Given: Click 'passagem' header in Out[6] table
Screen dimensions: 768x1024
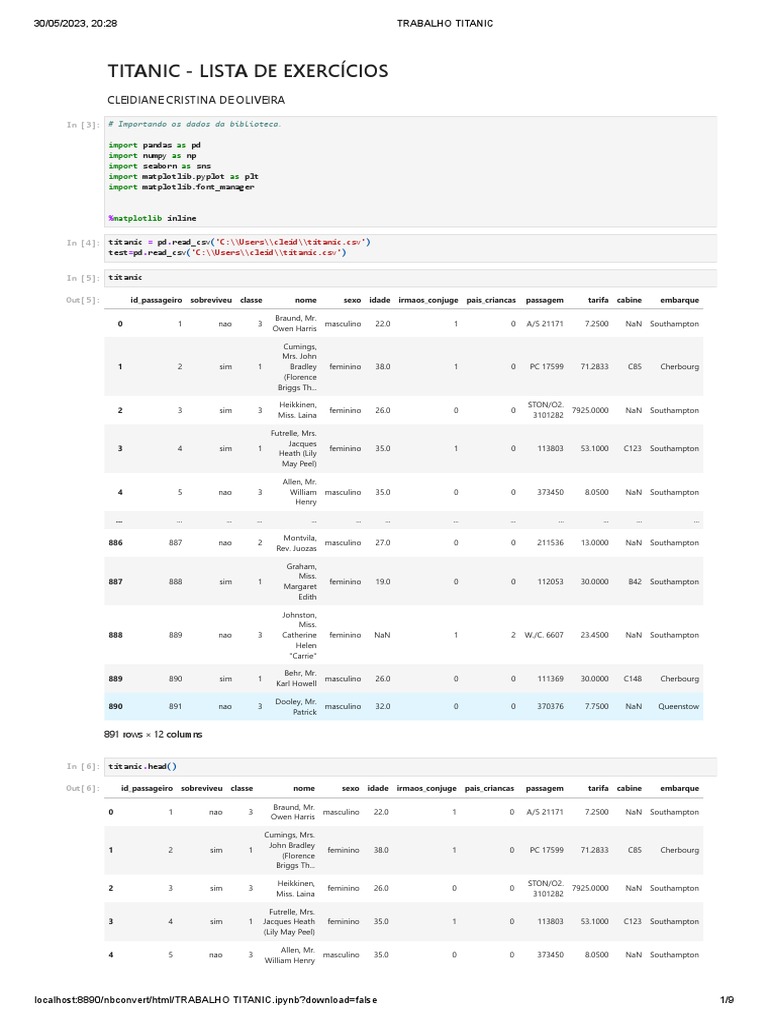Looking at the screenshot, I should [x=544, y=789].
